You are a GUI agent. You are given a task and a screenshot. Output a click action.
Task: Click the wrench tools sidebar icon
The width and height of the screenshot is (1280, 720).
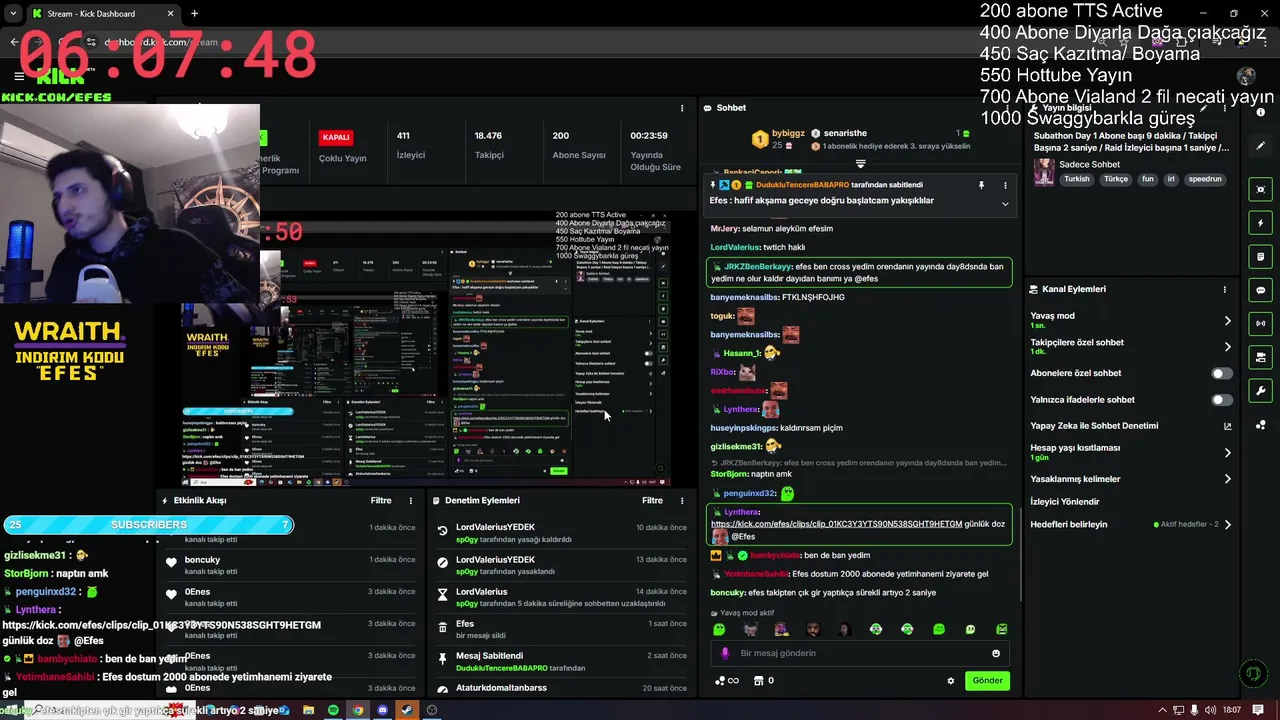point(1260,391)
